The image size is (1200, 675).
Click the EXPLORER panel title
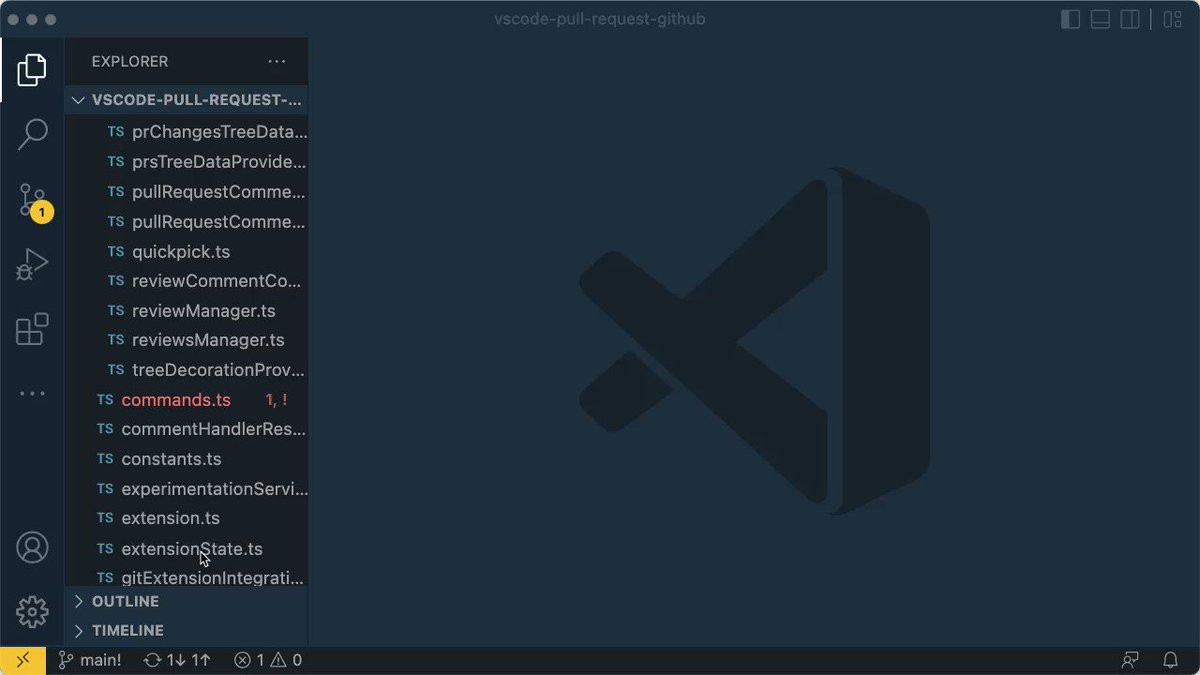(x=130, y=61)
